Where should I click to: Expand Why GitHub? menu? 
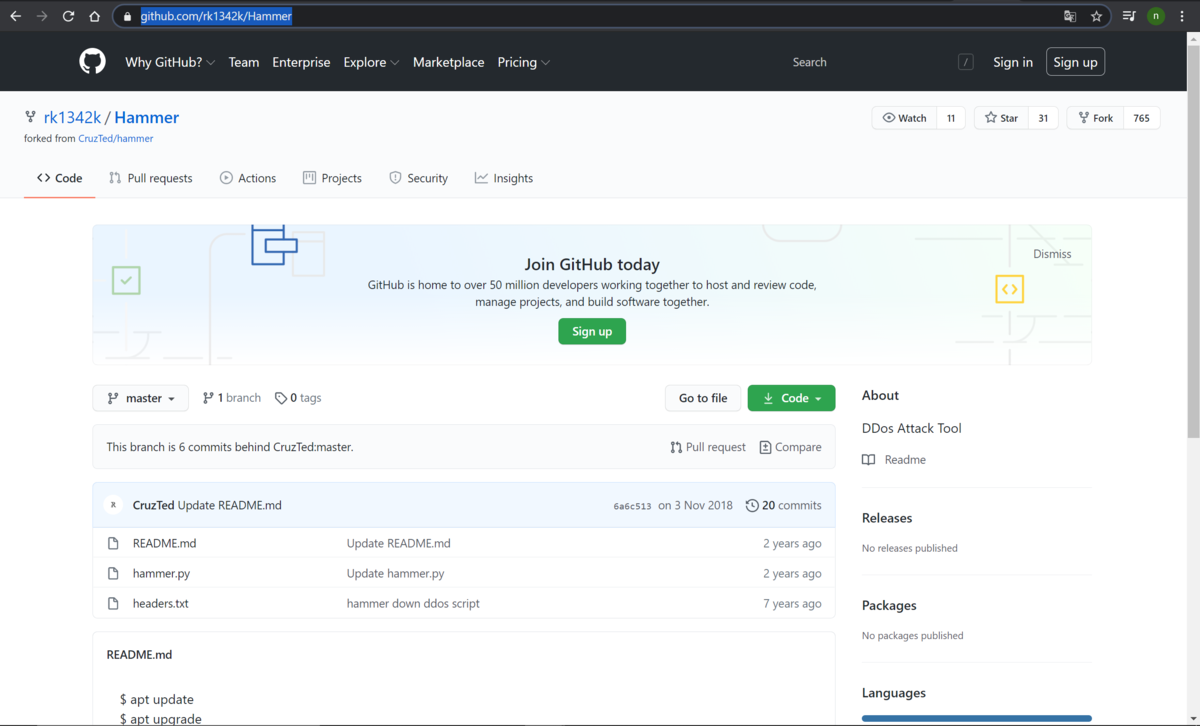[x=170, y=62]
